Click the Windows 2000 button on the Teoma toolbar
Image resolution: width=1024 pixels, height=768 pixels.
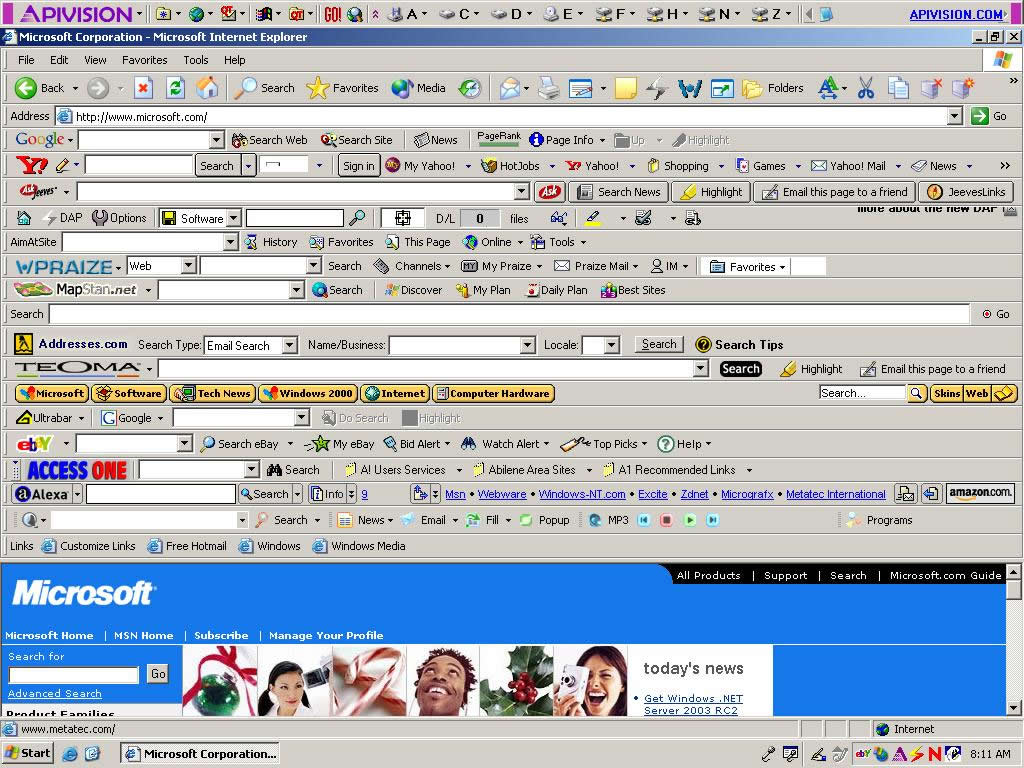pyautogui.click(x=306, y=393)
